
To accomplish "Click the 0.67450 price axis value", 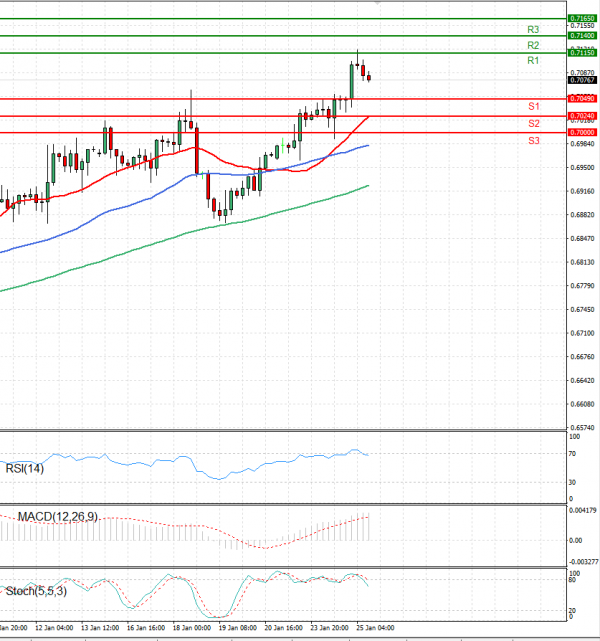I will click(x=582, y=309).
